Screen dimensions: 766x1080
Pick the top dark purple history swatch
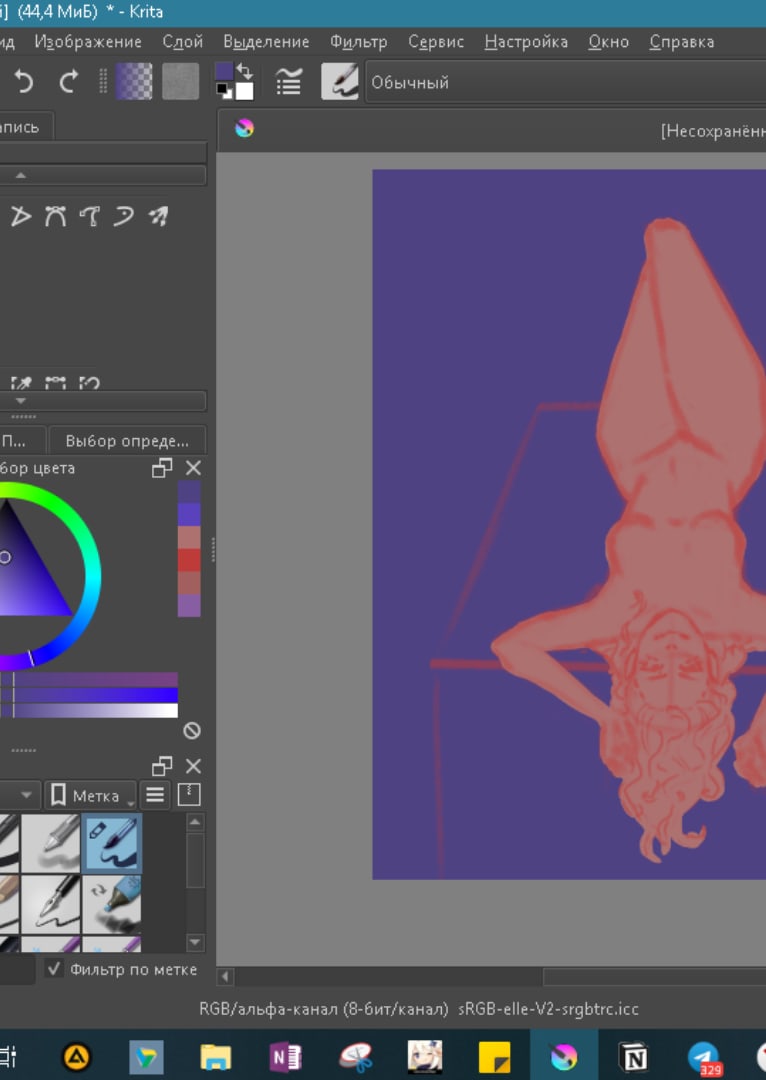pos(189,492)
